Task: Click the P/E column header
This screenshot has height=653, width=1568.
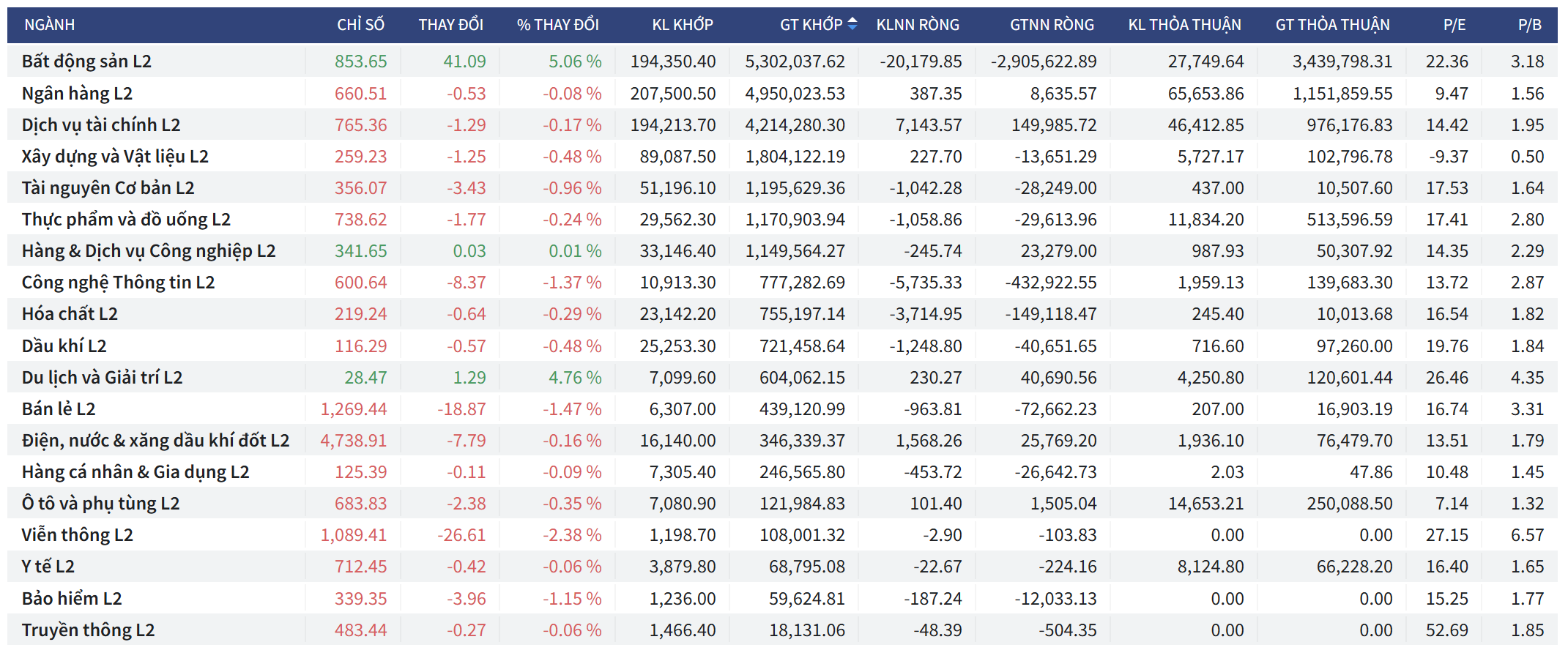Action: pyautogui.click(x=1454, y=25)
